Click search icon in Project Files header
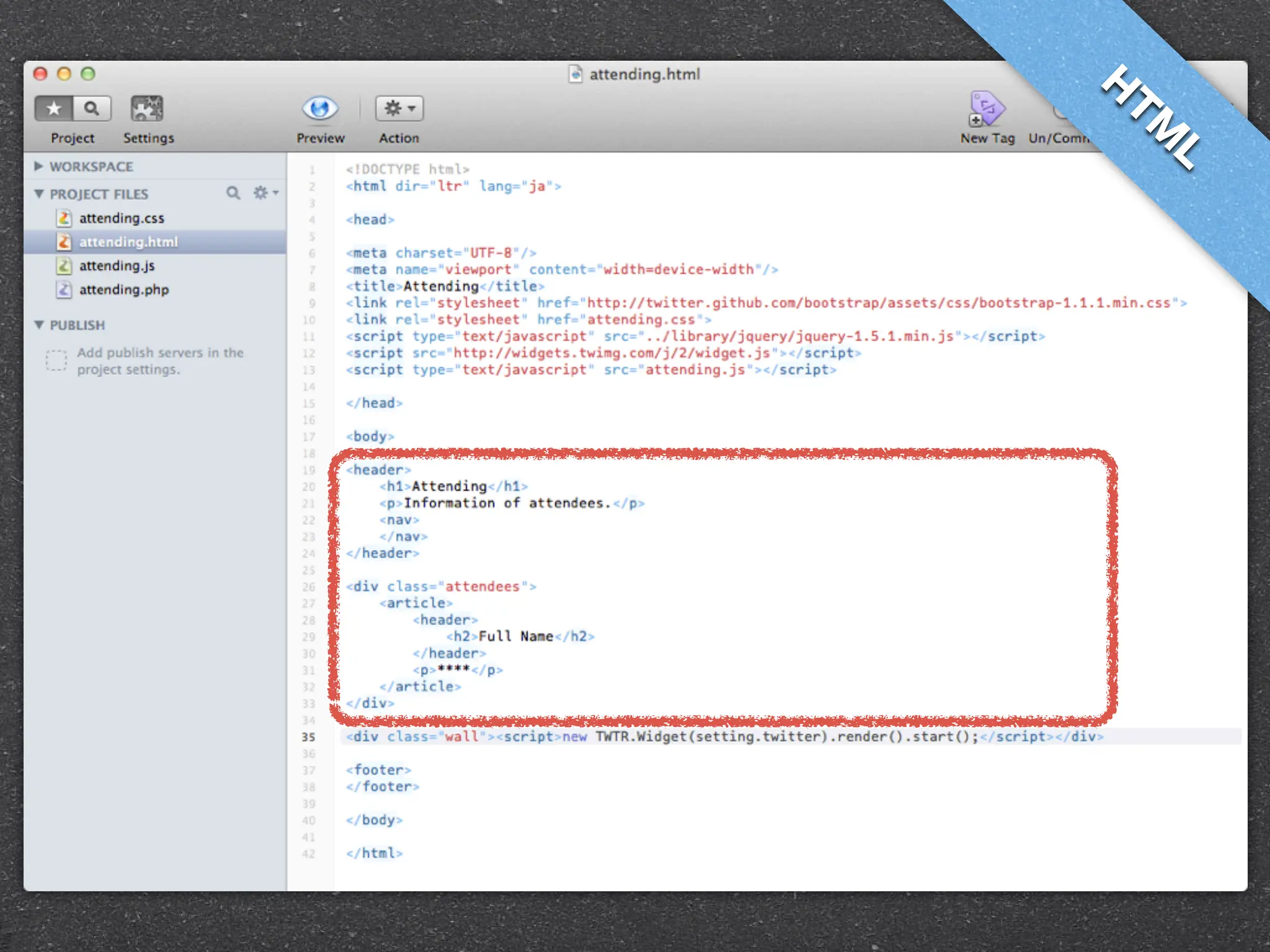This screenshot has height=952, width=1270. (x=233, y=193)
